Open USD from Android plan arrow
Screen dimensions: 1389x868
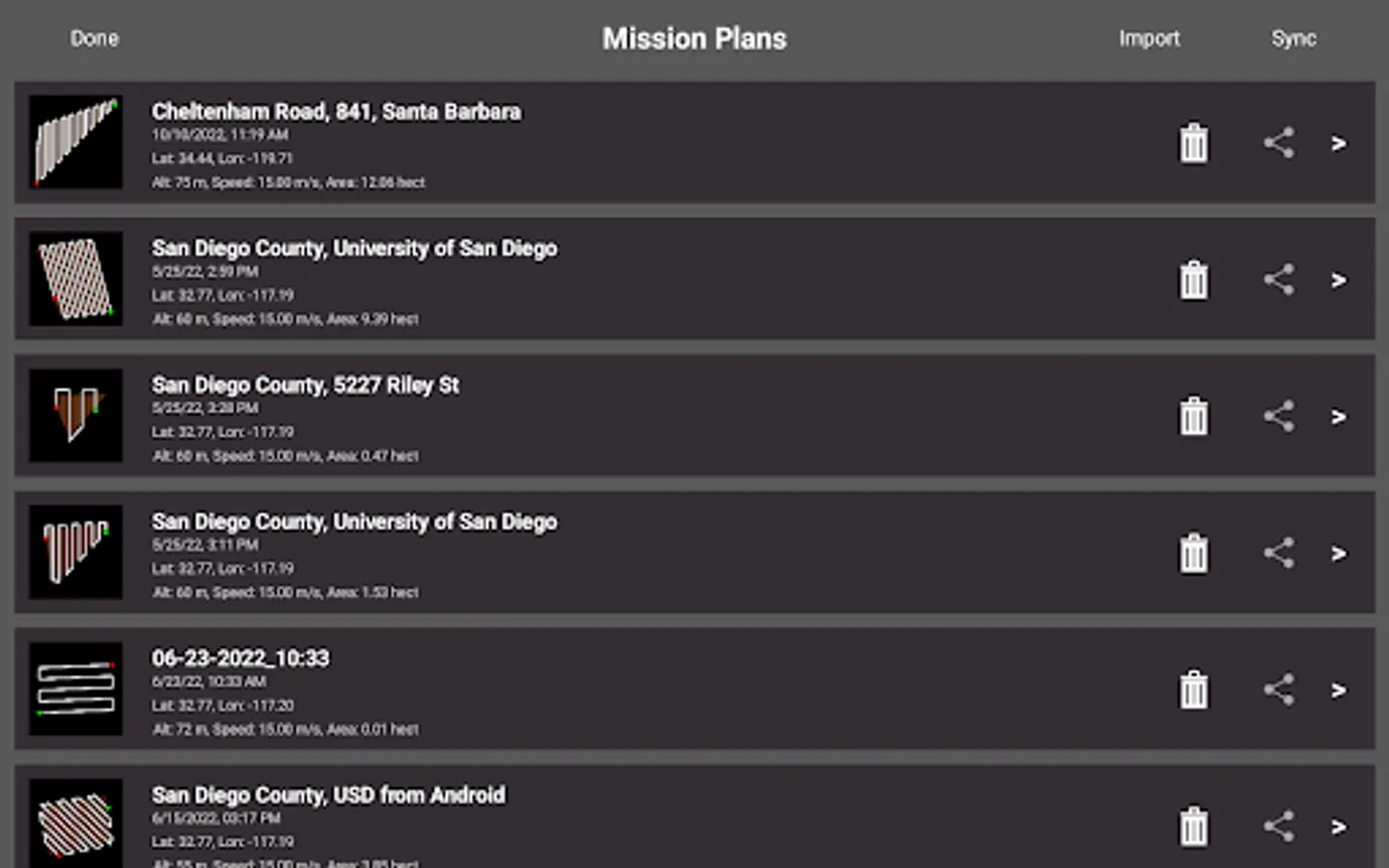tap(1339, 827)
